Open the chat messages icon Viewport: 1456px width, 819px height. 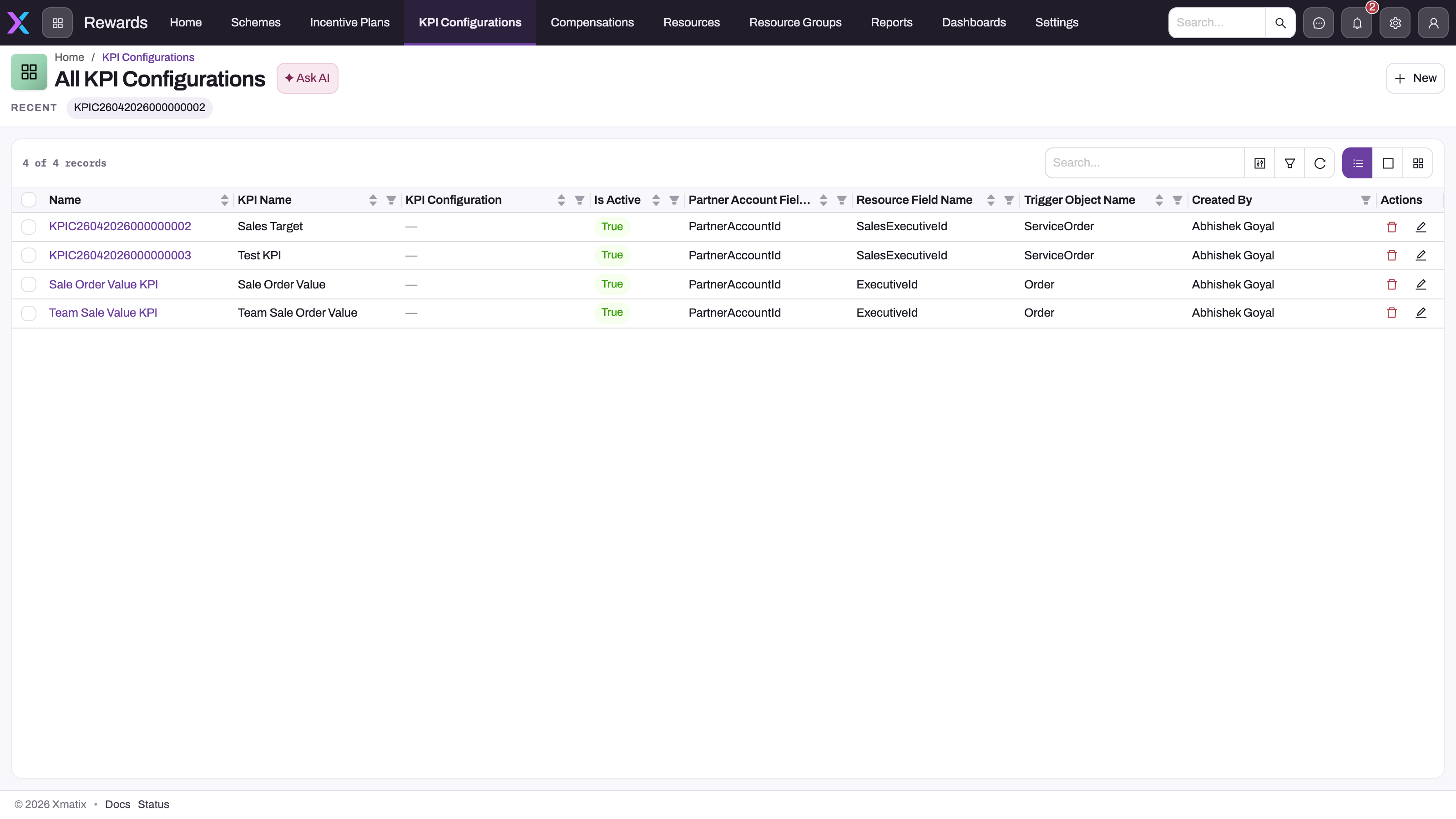click(x=1319, y=23)
